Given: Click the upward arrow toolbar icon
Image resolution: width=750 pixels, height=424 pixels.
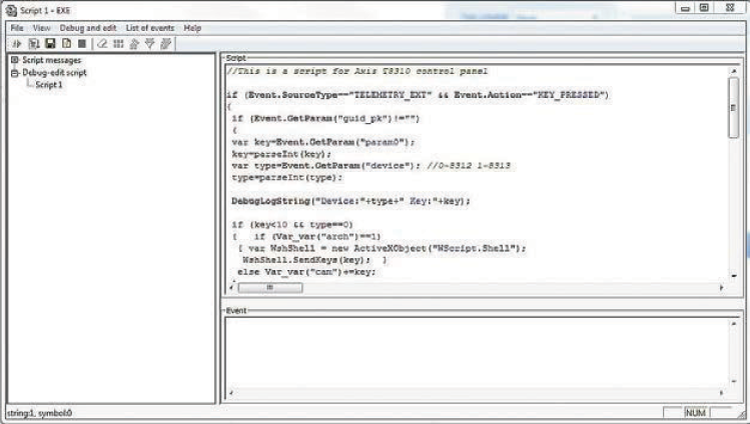Looking at the screenshot, I should (x=134, y=44).
